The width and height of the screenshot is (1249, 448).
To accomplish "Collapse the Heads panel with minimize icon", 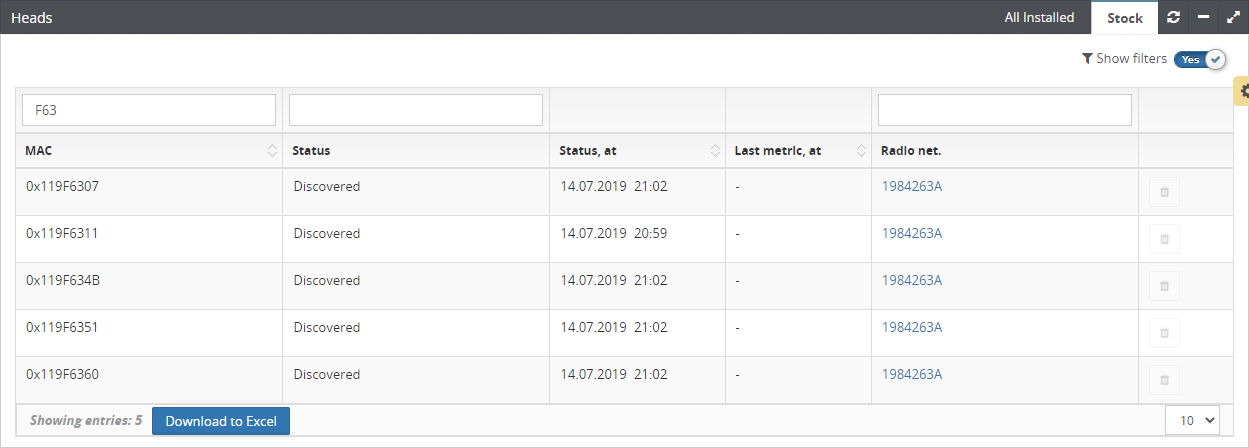I will point(1204,17).
